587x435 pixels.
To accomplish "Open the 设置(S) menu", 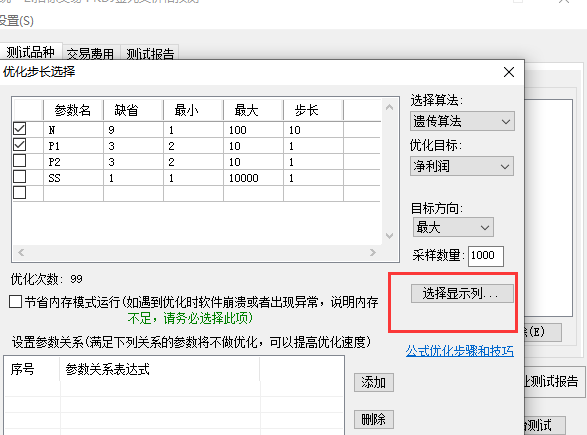I will click(x=16, y=21).
